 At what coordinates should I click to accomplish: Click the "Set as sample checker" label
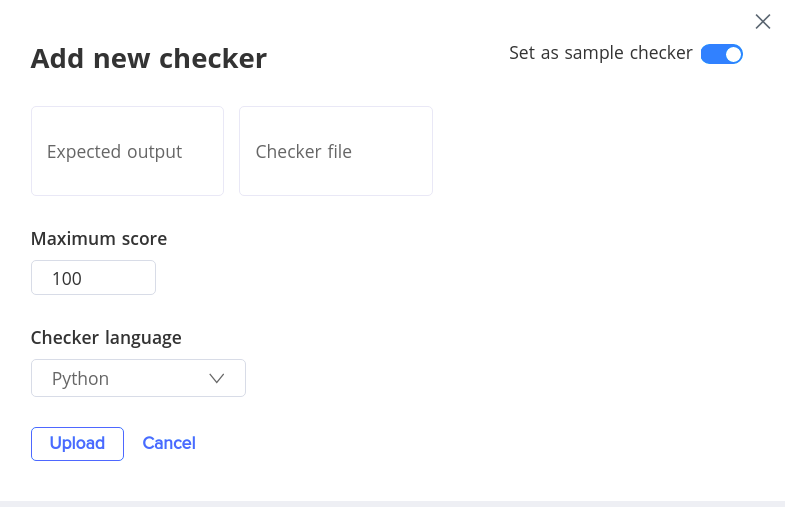[x=600, y=54]
